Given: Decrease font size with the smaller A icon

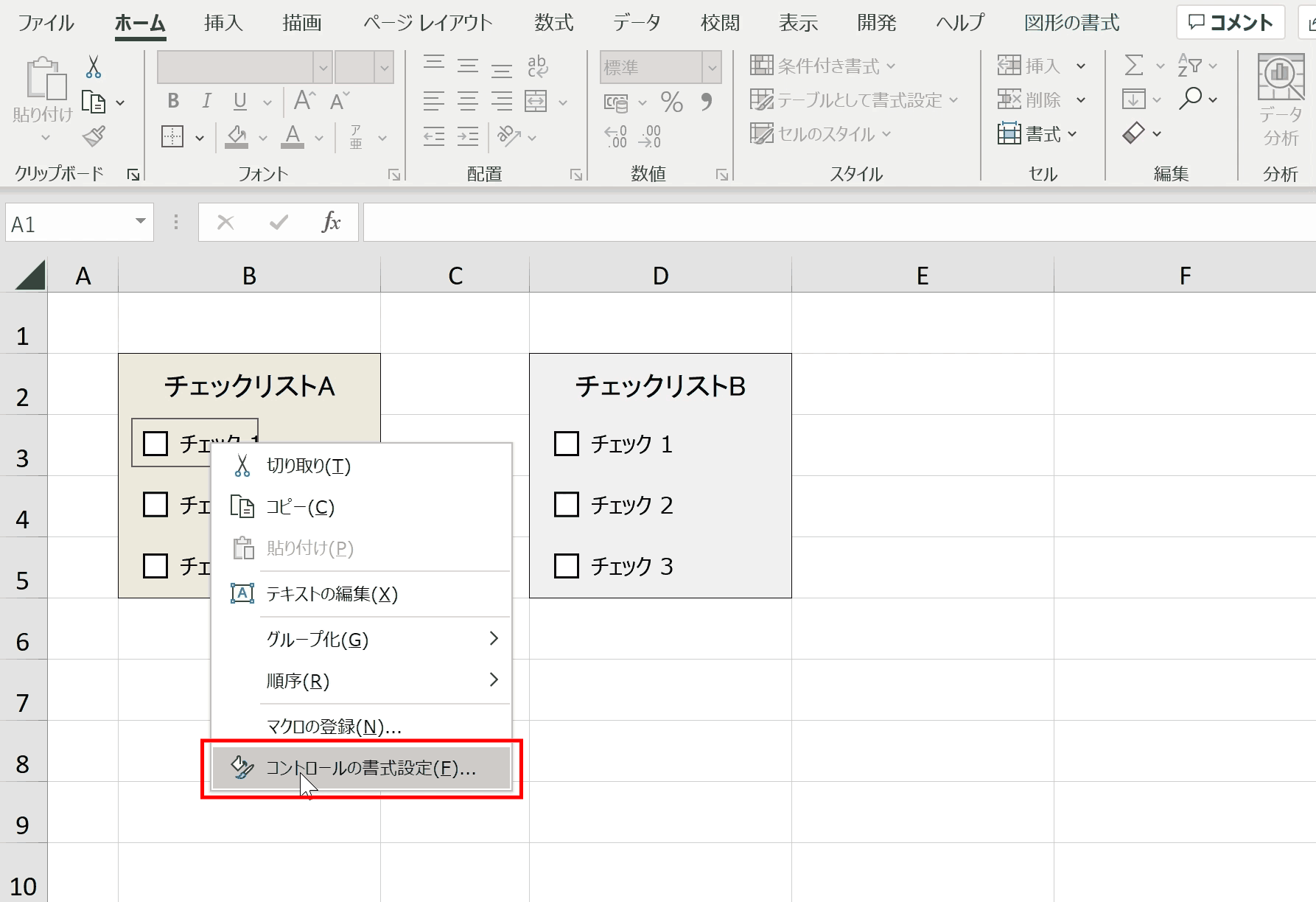Looking at the screenshot, I should pos(339,100).
